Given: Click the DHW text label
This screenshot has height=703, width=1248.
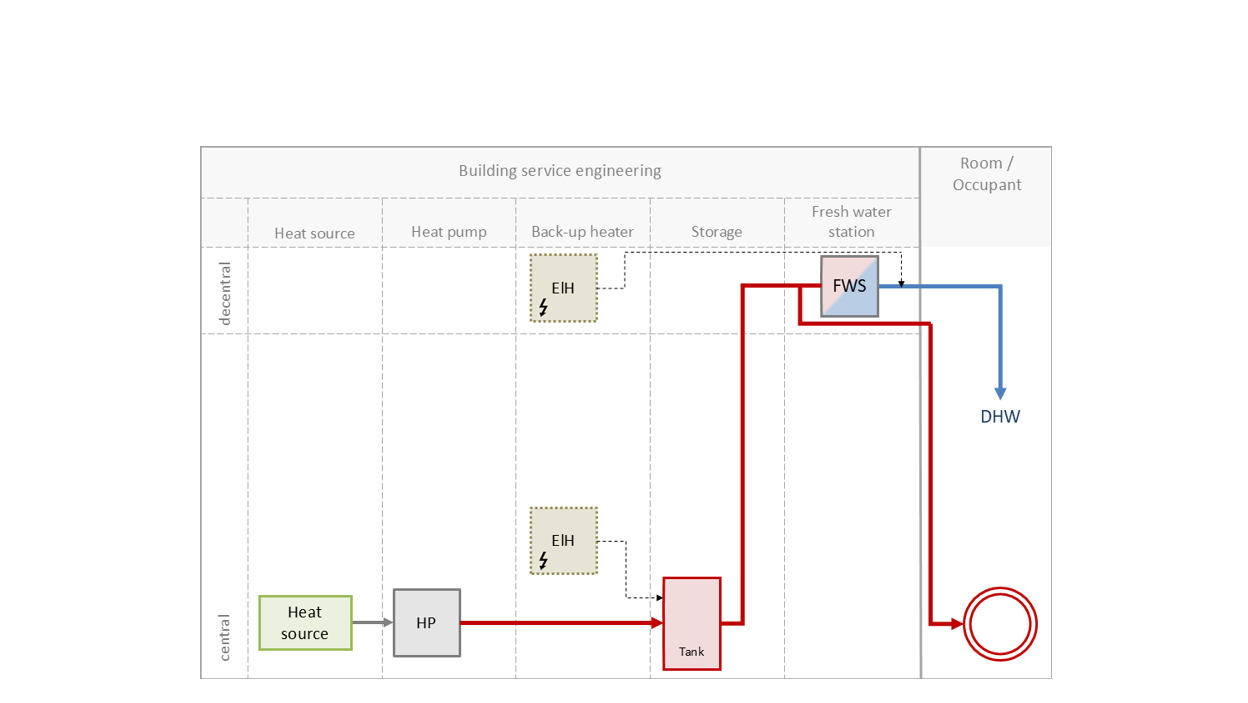Looking at the screenshot, I should (x=1000, y=417).
